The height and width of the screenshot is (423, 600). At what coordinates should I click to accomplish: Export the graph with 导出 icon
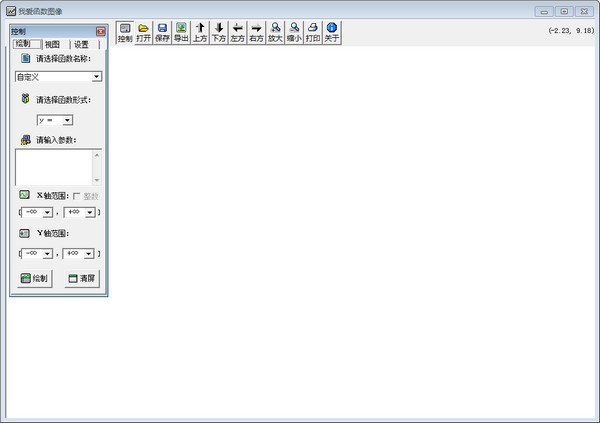point(181,32)
